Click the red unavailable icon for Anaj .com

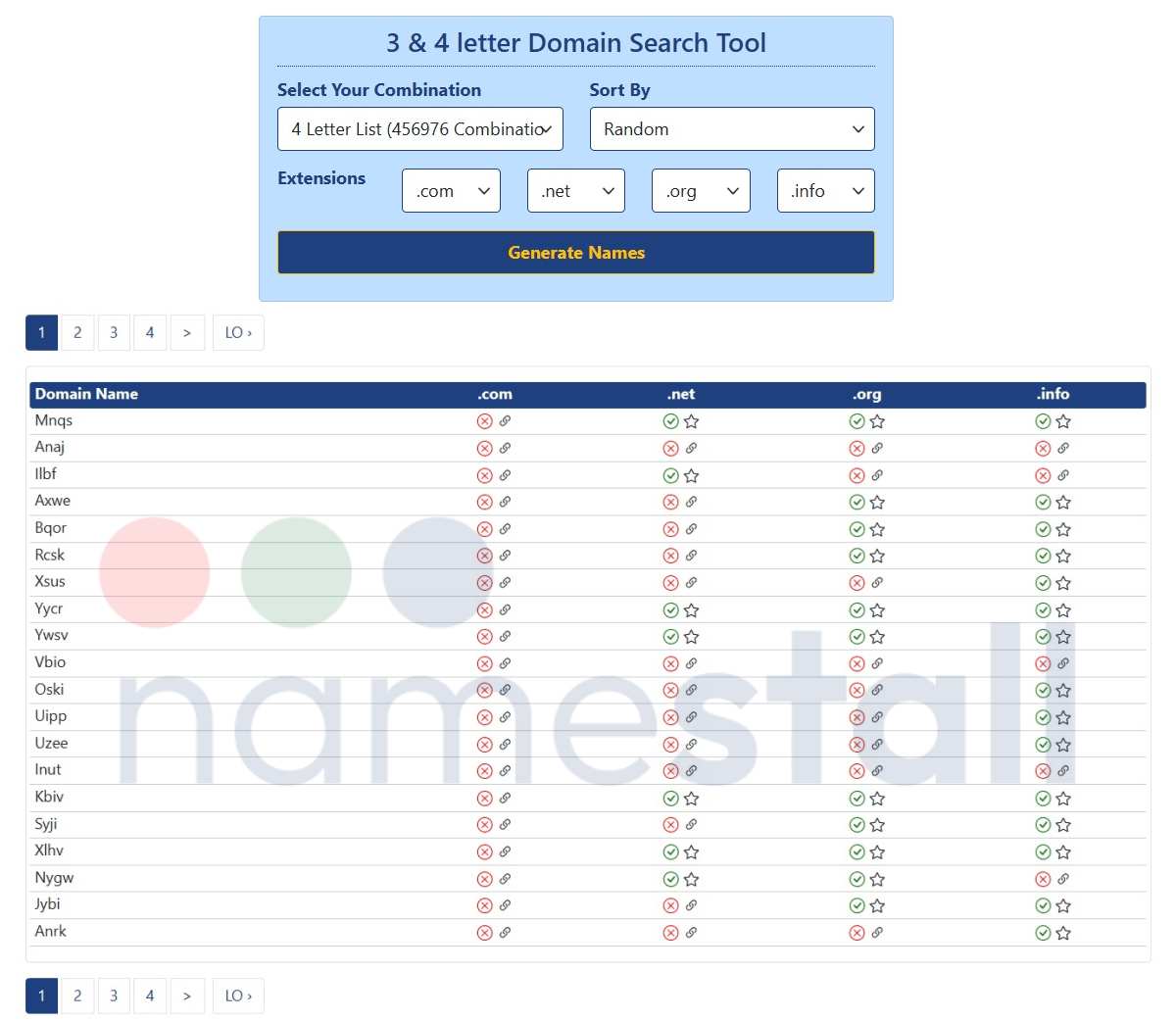click(485, 448)
